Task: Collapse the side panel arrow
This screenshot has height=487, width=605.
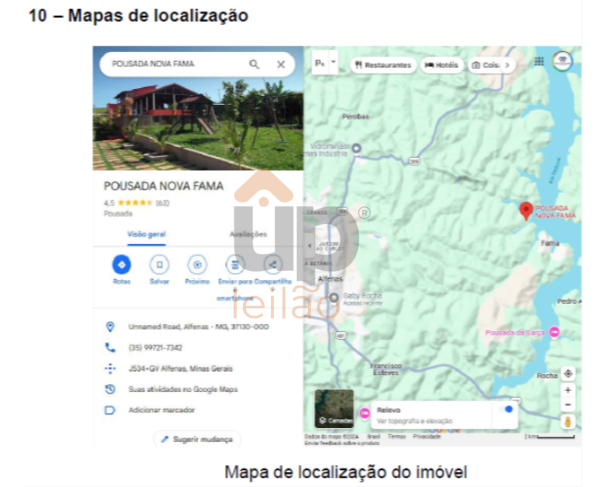Action: (x=309, y=245)
